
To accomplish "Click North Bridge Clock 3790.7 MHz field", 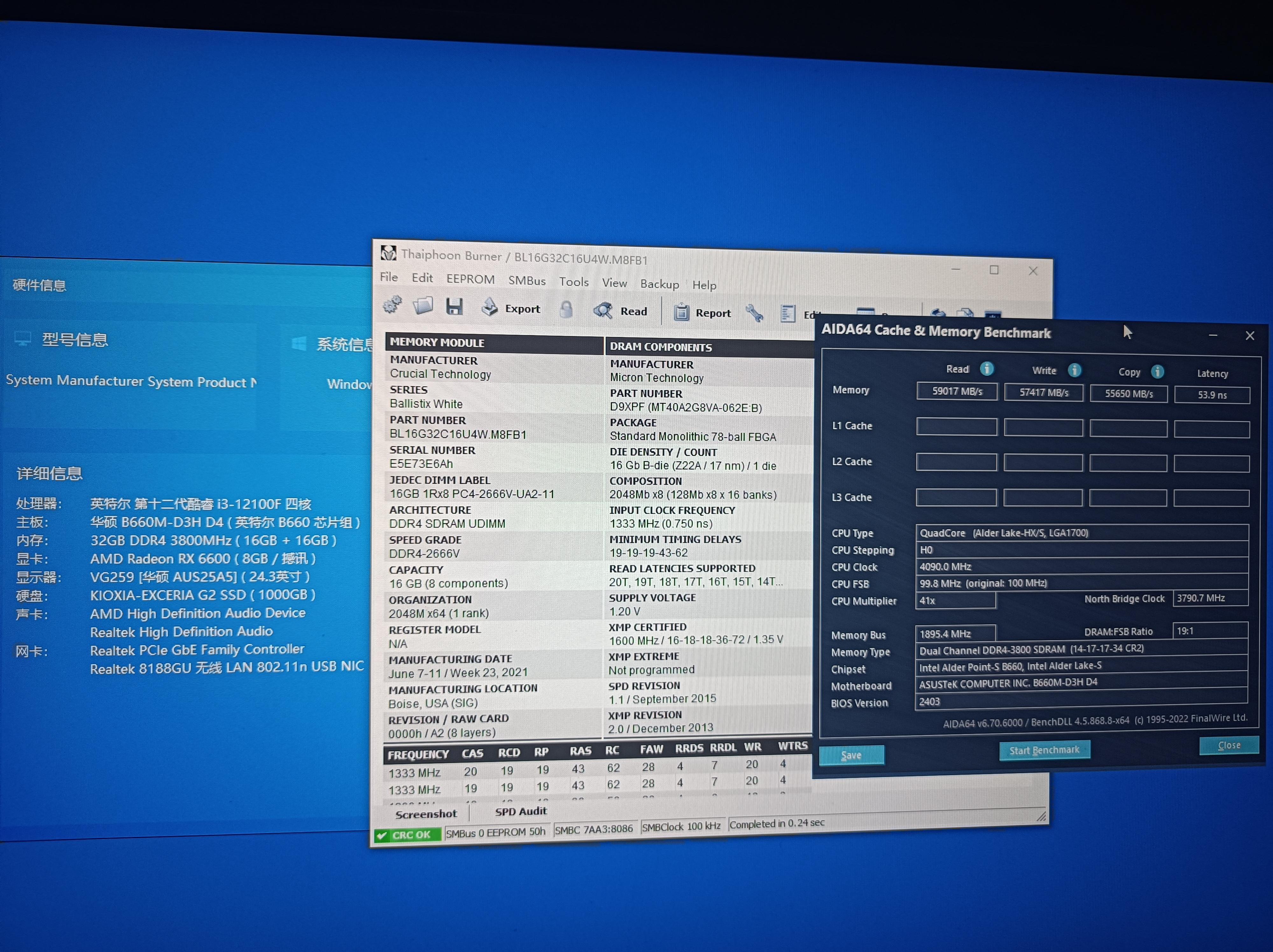I will (x=1210, y=598).
